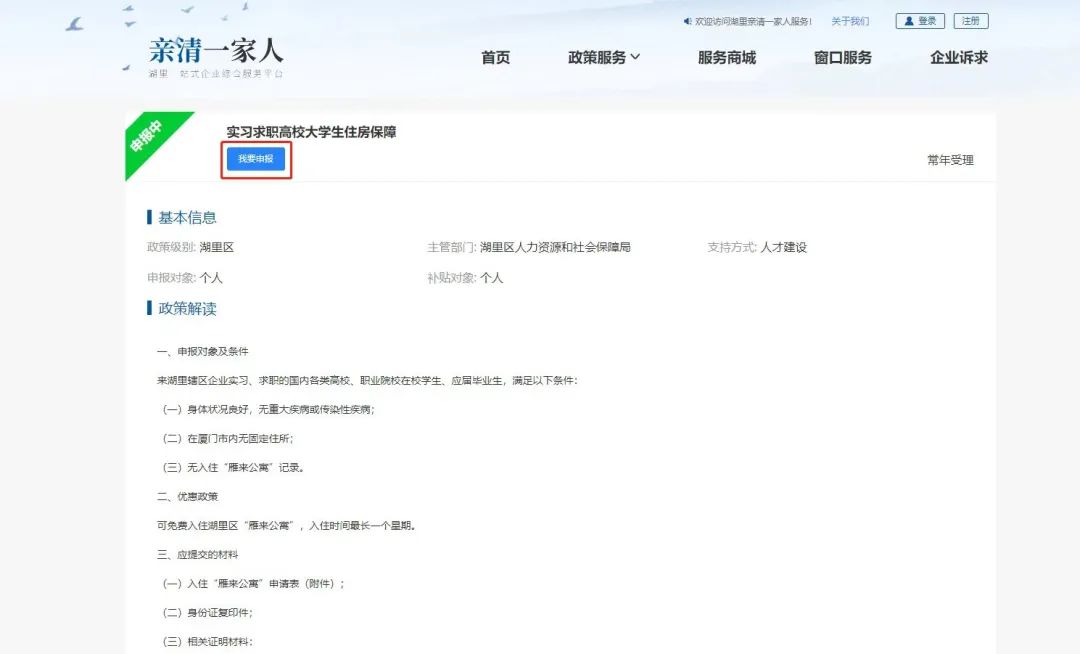1080x654 pixels.
Task: Click line （三）相关证明材料
Action: point(207,642)
